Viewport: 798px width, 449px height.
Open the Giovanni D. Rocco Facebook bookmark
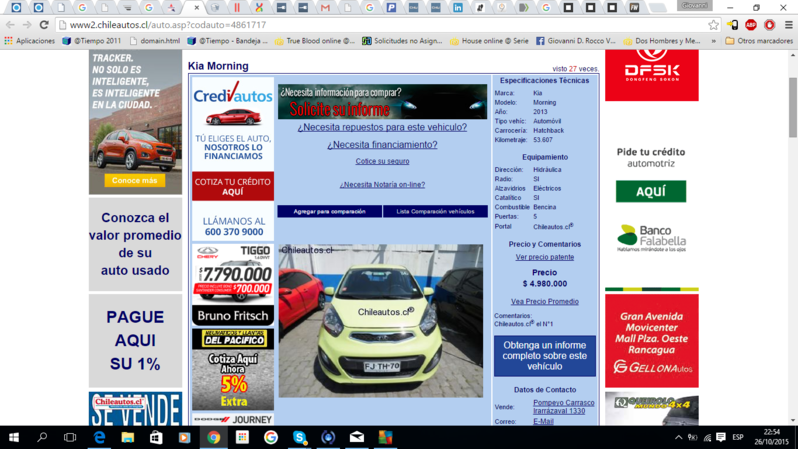(576, 41)
